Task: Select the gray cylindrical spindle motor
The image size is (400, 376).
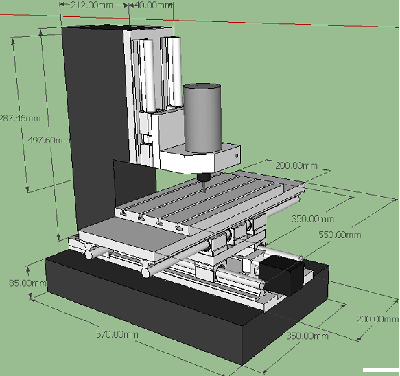Action: pyautogui.click(x=203, y=118)
